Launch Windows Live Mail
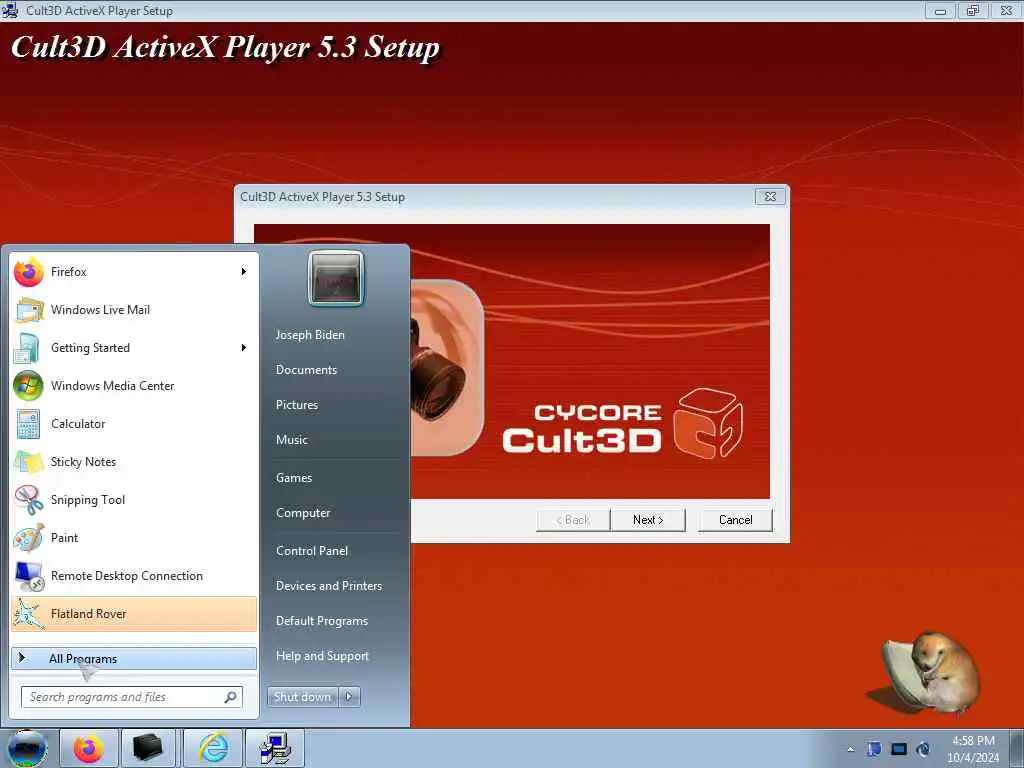The image size is (1024, 768). click(x=134, y=310)
